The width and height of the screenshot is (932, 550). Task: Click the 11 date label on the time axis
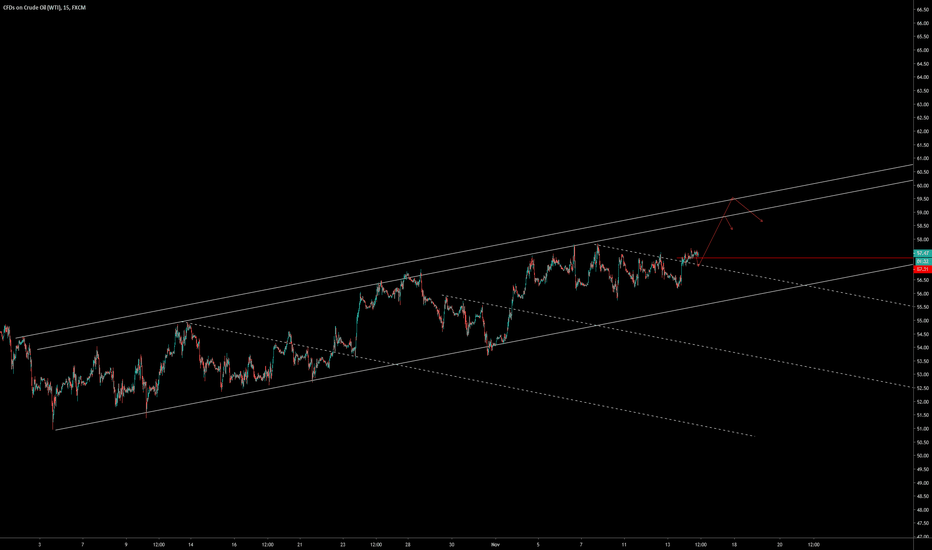pos(624,544)
